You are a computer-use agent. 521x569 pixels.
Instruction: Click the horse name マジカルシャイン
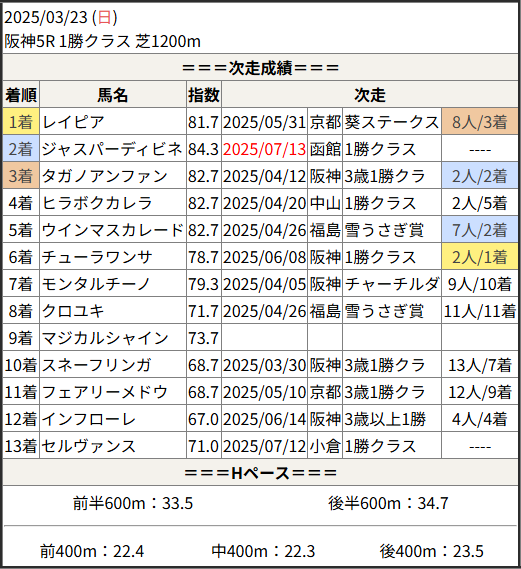tap(105, 338)
